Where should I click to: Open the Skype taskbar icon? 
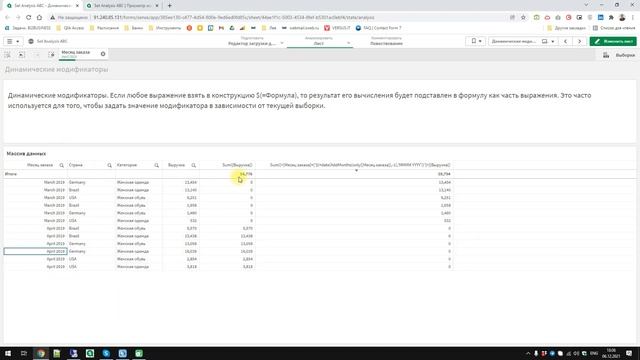pos(106,353)
